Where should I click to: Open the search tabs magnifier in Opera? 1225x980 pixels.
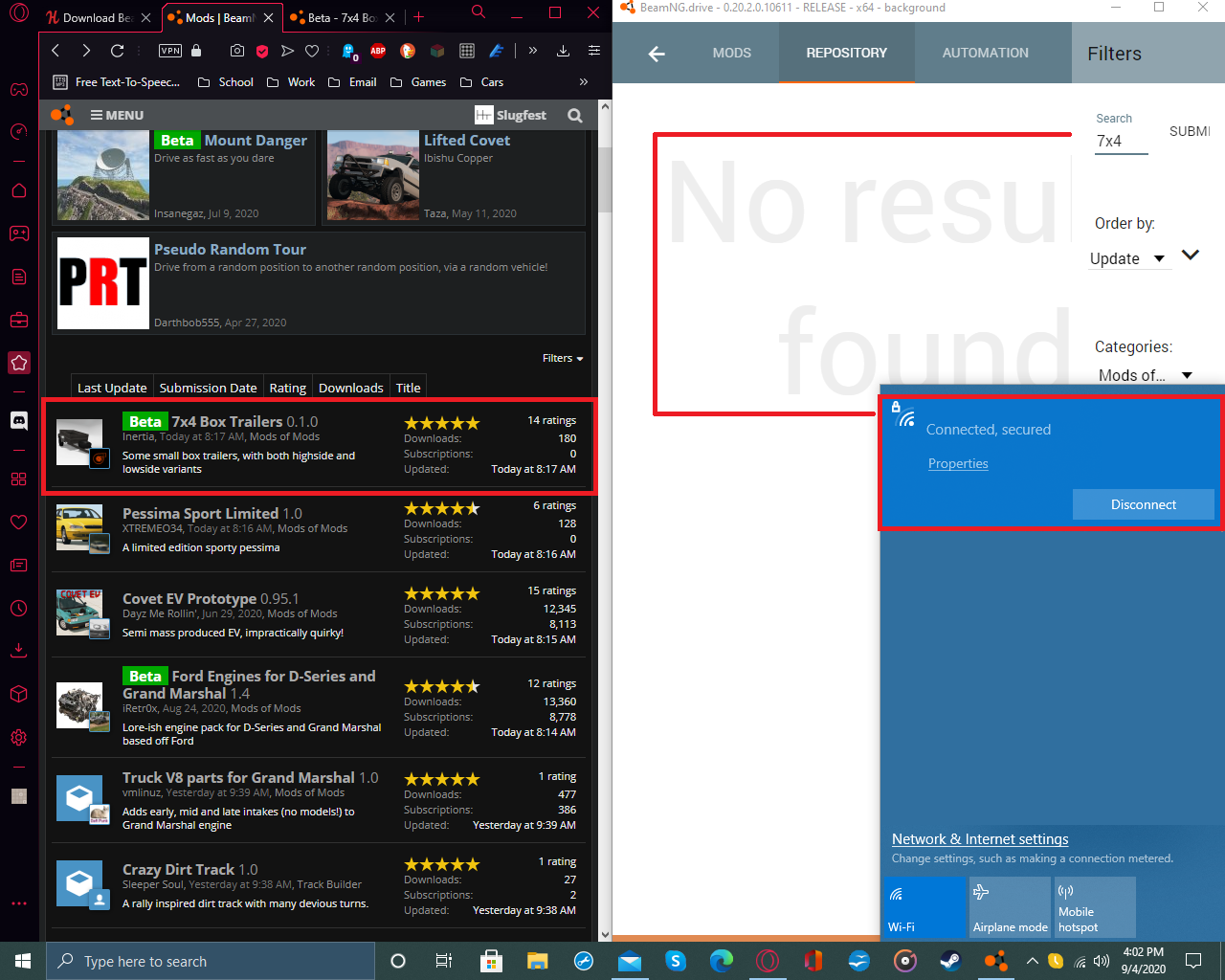click(479, 12)
